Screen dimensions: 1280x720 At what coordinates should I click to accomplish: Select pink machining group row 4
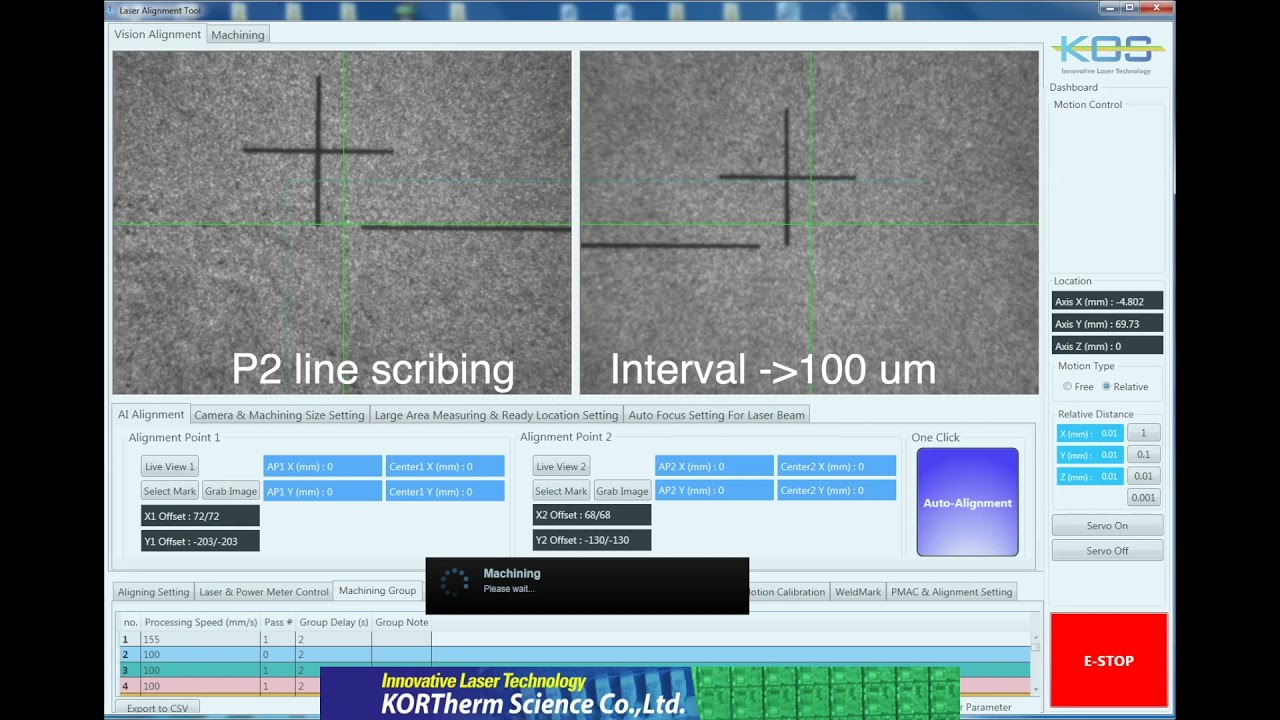[574, 686]
